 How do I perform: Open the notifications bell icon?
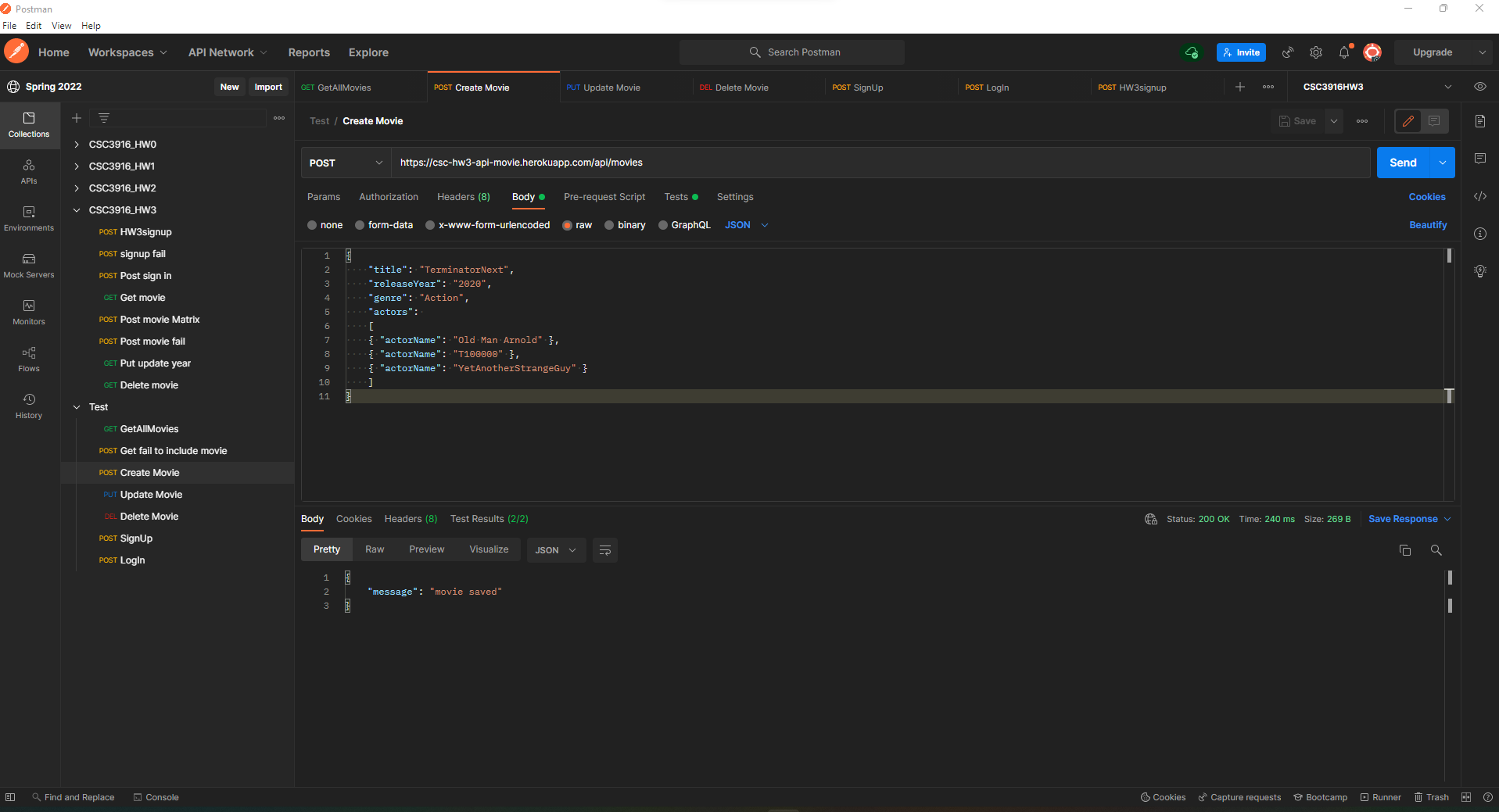tap(1344, 52)
